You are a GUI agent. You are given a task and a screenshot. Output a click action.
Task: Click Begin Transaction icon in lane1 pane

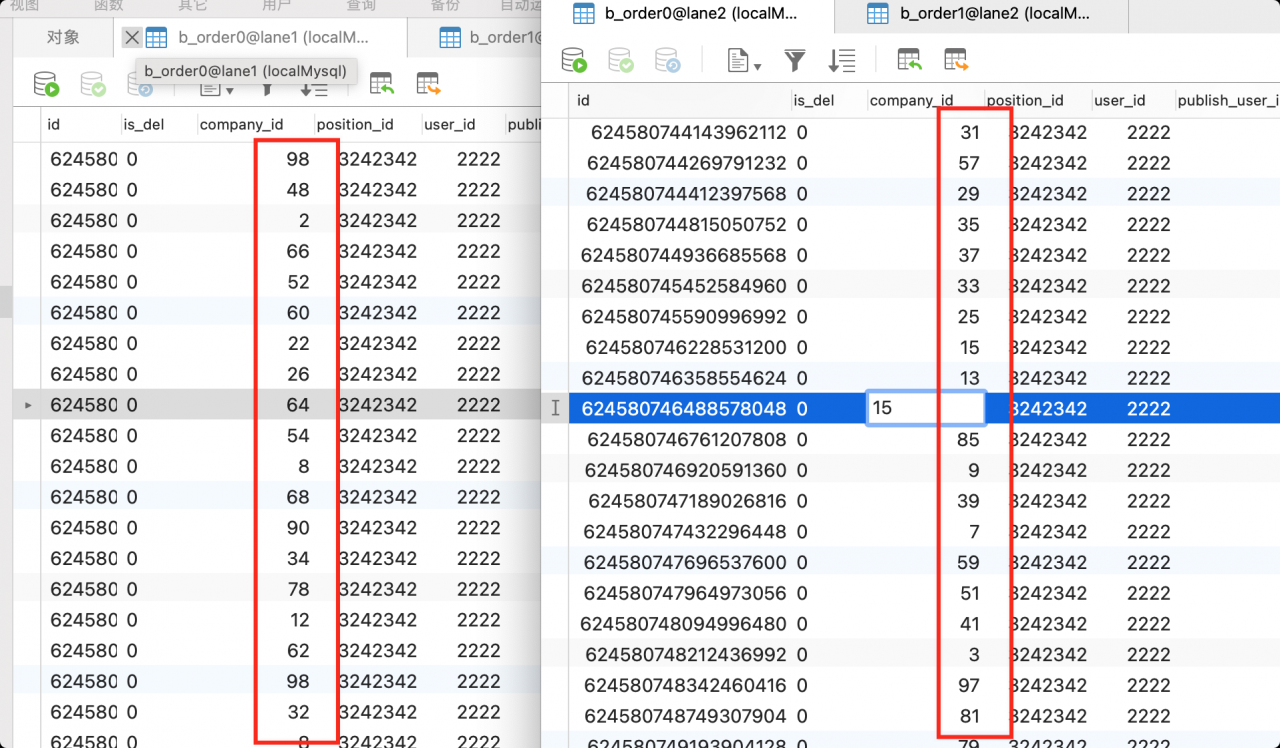(46, 85)
